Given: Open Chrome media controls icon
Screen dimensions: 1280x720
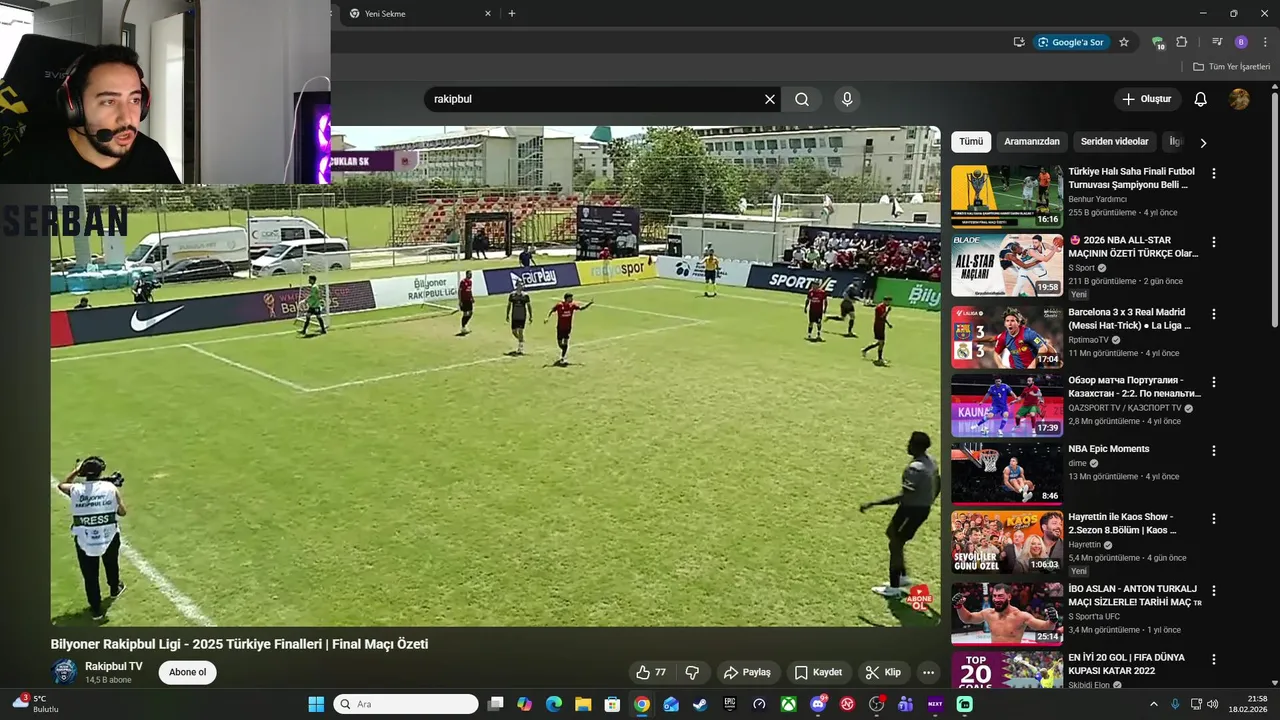Looking at the screenshot, I should tap(1217, 42).
